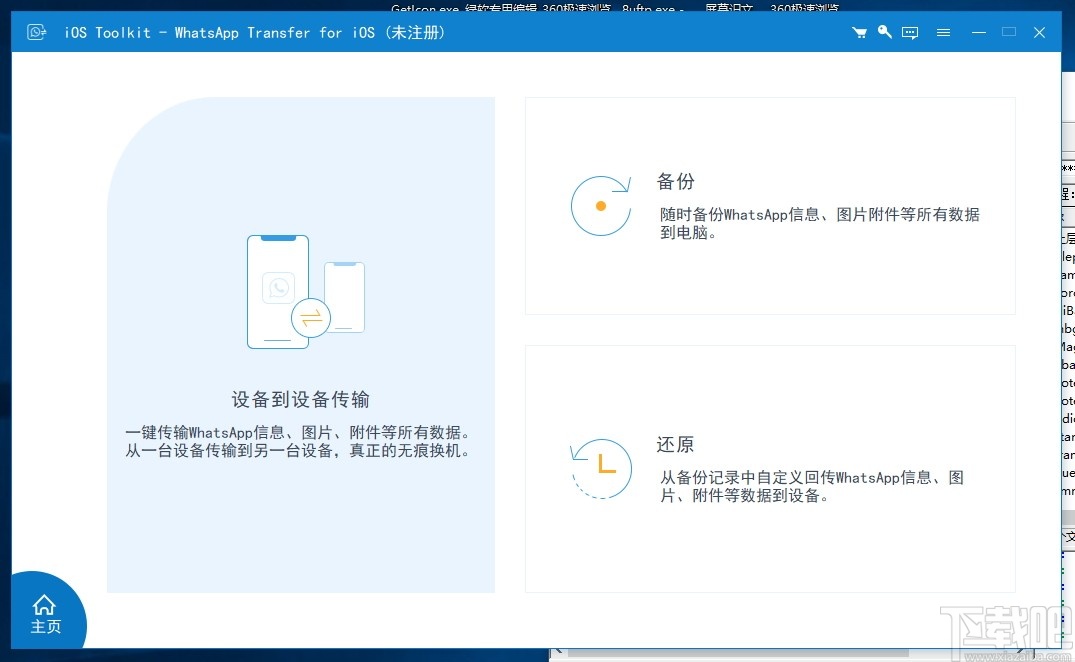
Task: Go to the 主页 home button
Action: [45, 614]
